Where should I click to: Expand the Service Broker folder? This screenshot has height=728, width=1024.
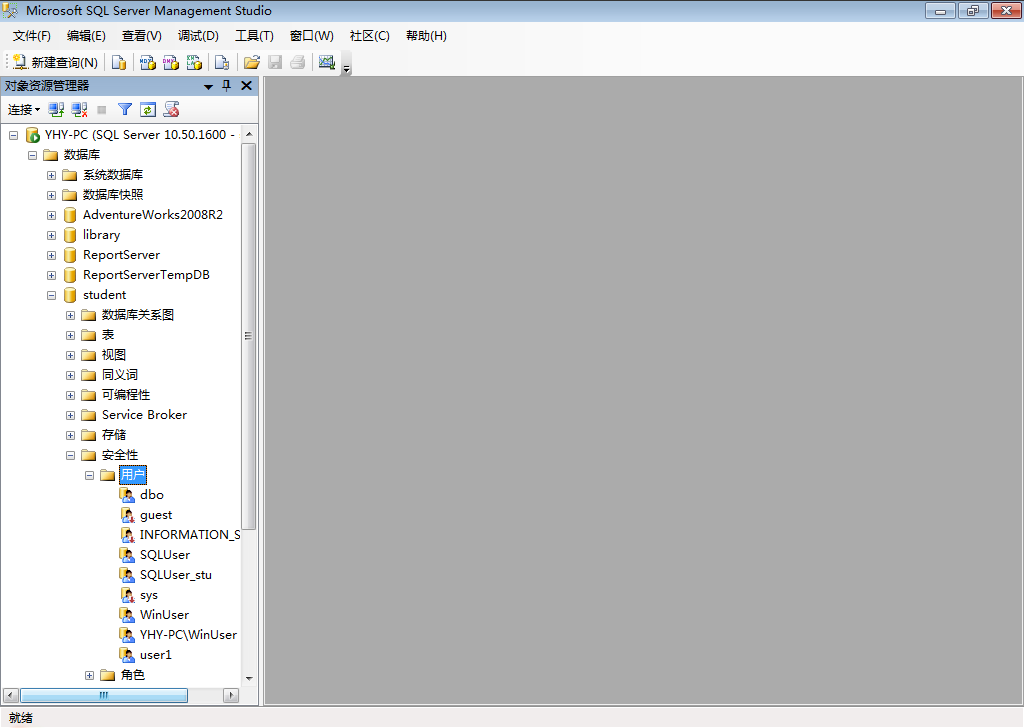[x=71, y=415]
